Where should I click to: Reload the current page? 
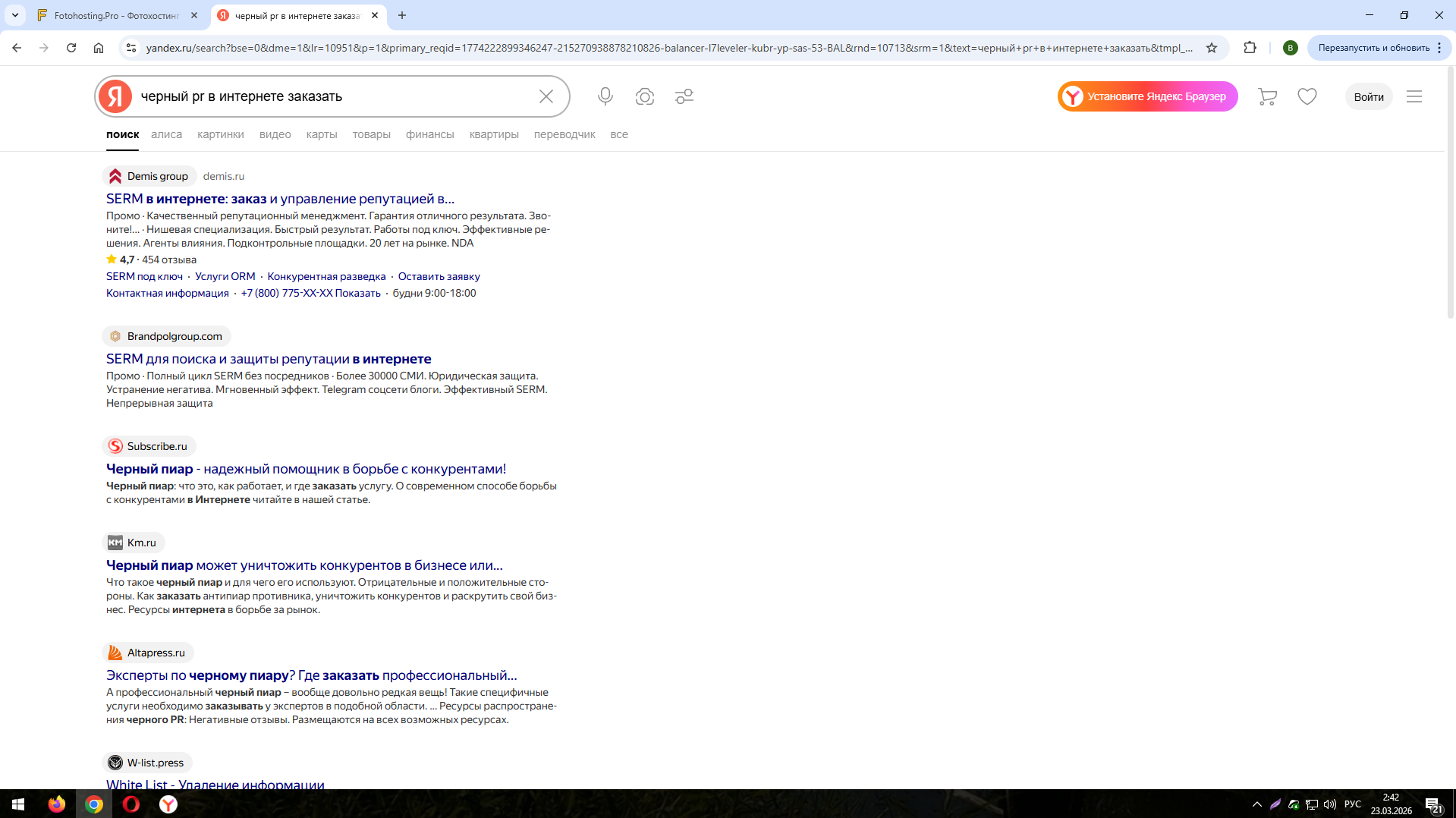(71, 48)
